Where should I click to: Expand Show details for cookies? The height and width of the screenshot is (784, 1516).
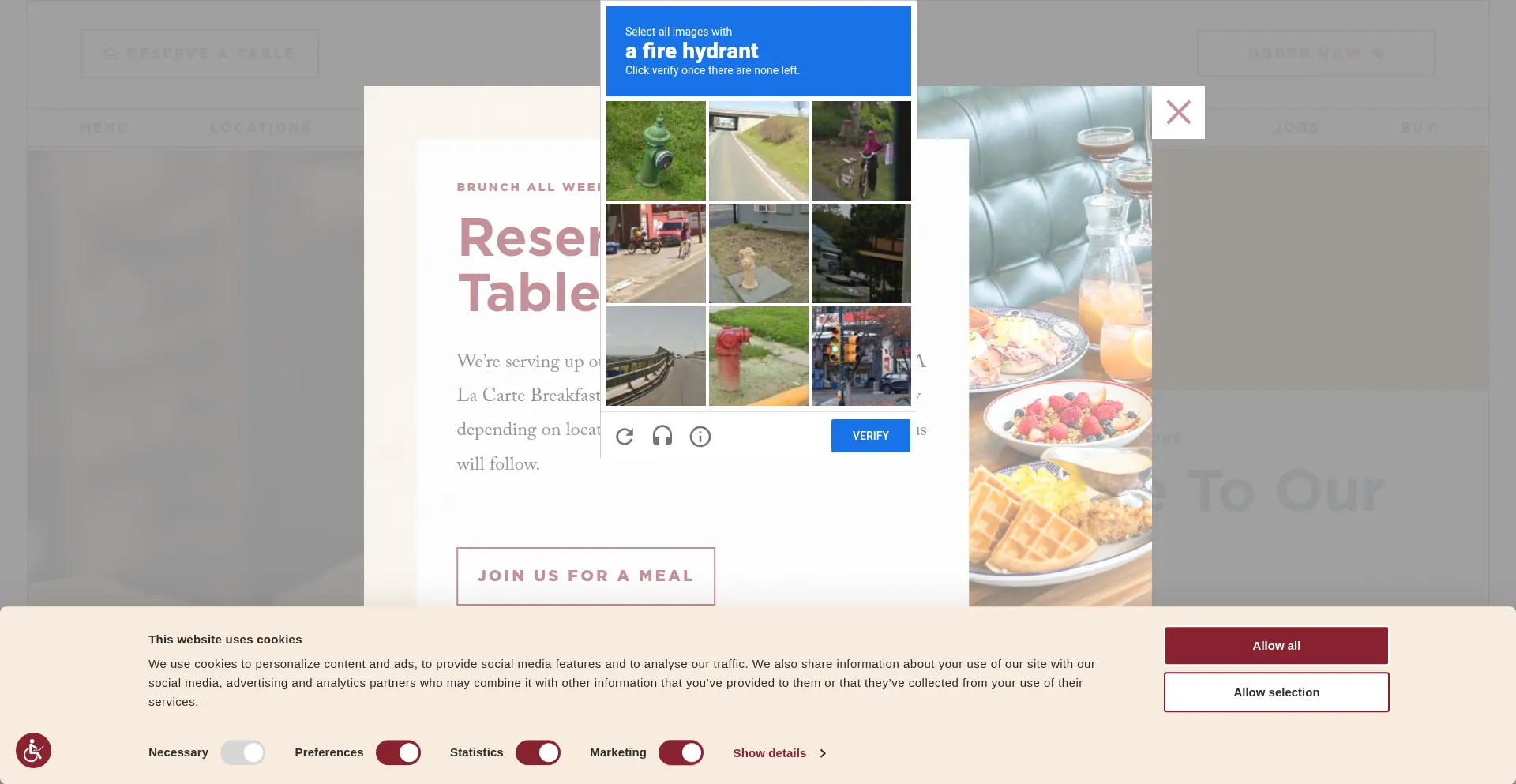769,753
